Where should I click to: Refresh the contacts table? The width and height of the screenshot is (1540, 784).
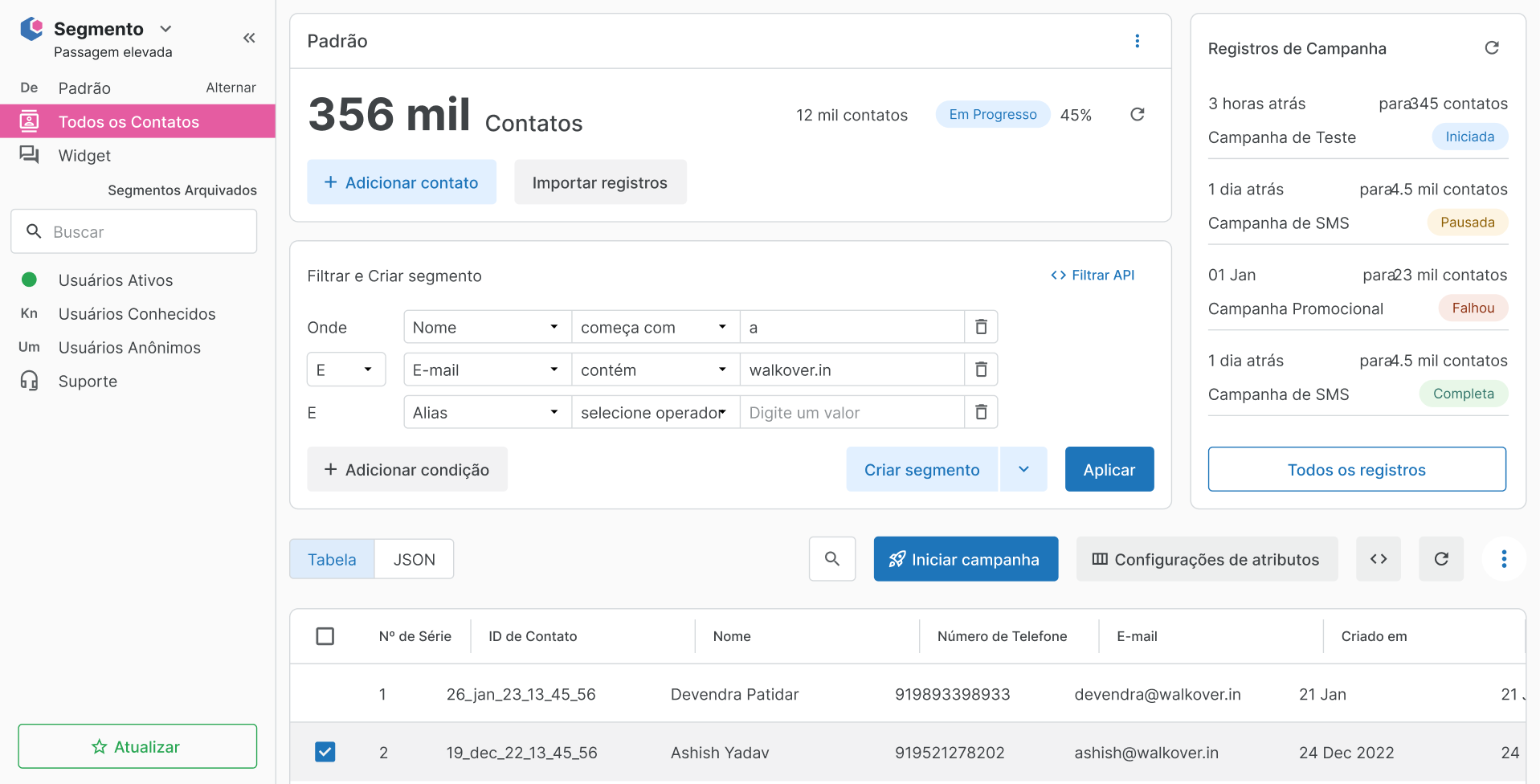point(1441,559)
